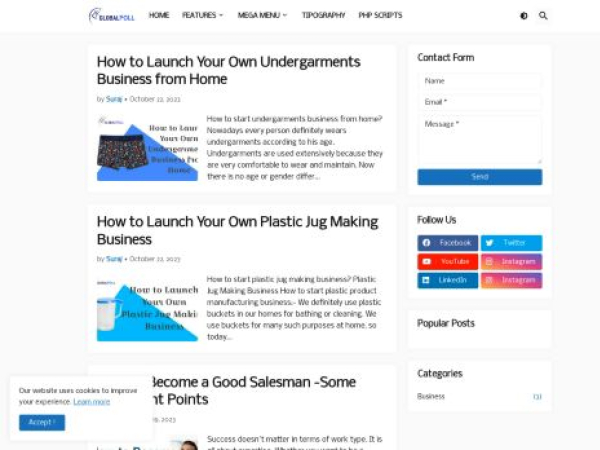Open the Facebook follow button

(x=448, y=243)
